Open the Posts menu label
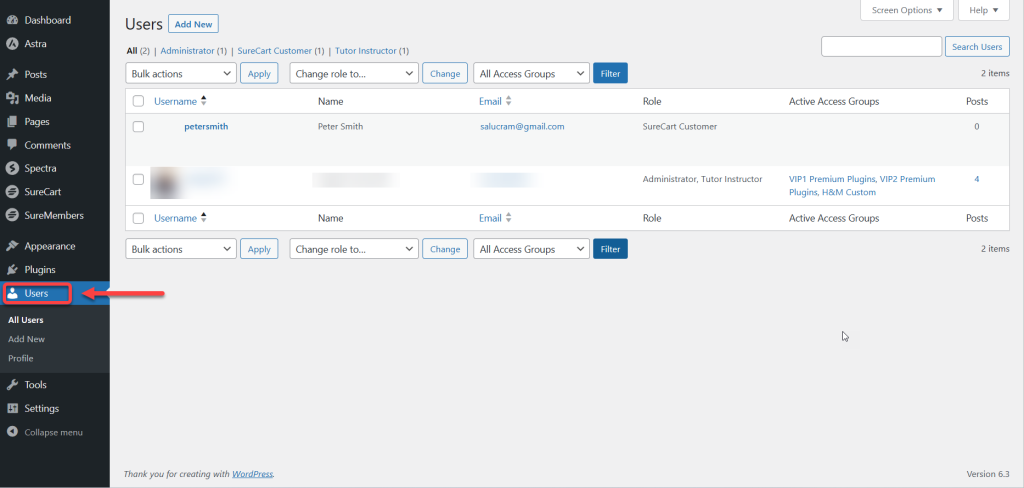 click(x=36, y=74)
